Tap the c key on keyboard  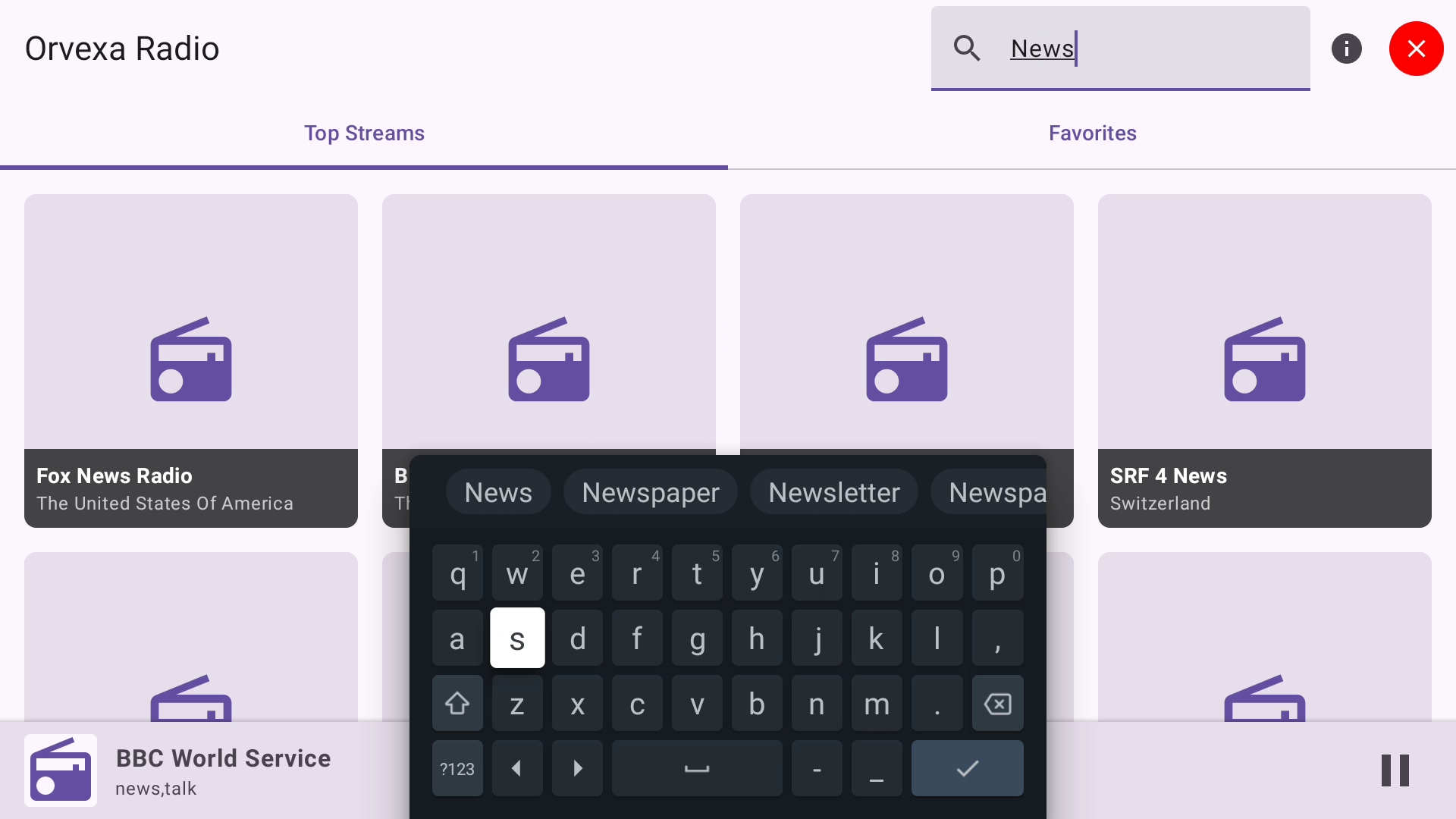coord(637,704)
